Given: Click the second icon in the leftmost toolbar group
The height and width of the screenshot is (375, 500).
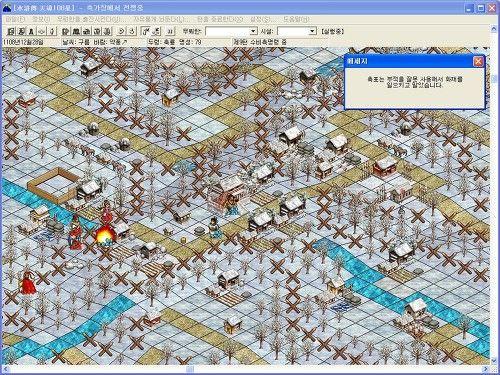Looking at the screenshot, I should coord(22,31).
